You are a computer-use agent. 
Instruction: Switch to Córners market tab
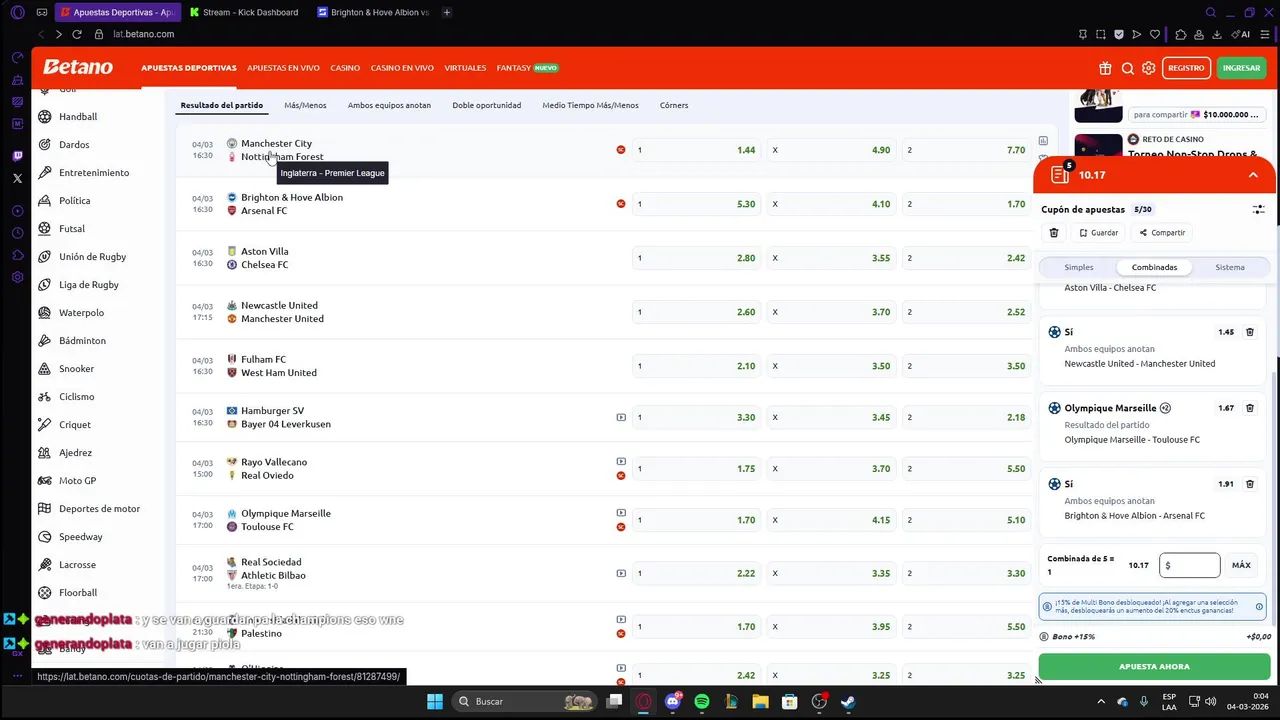[x=674, y=105]
